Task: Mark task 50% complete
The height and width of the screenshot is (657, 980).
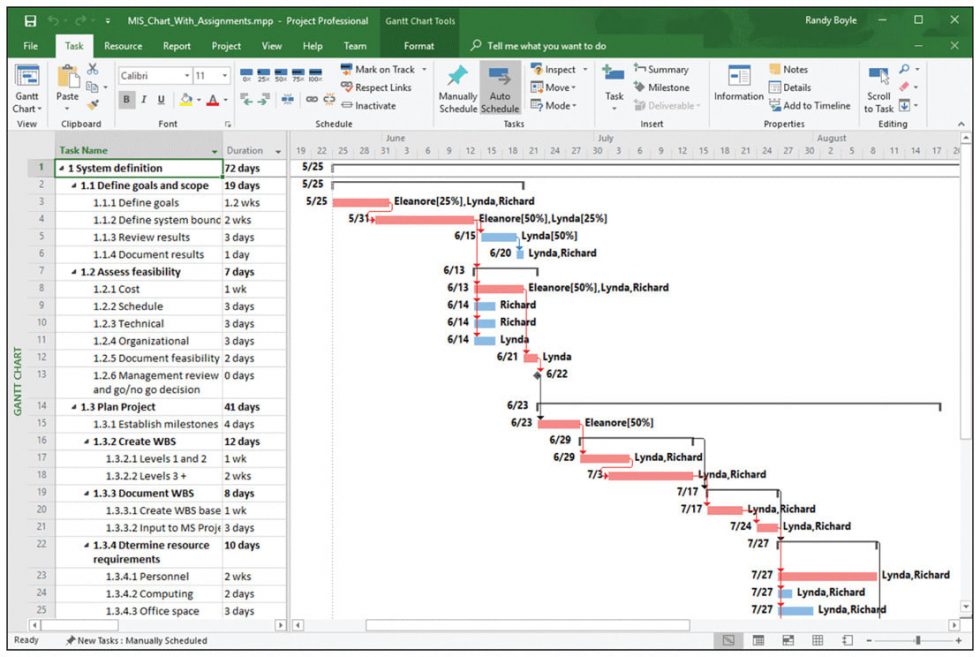Action: point(281,74)
